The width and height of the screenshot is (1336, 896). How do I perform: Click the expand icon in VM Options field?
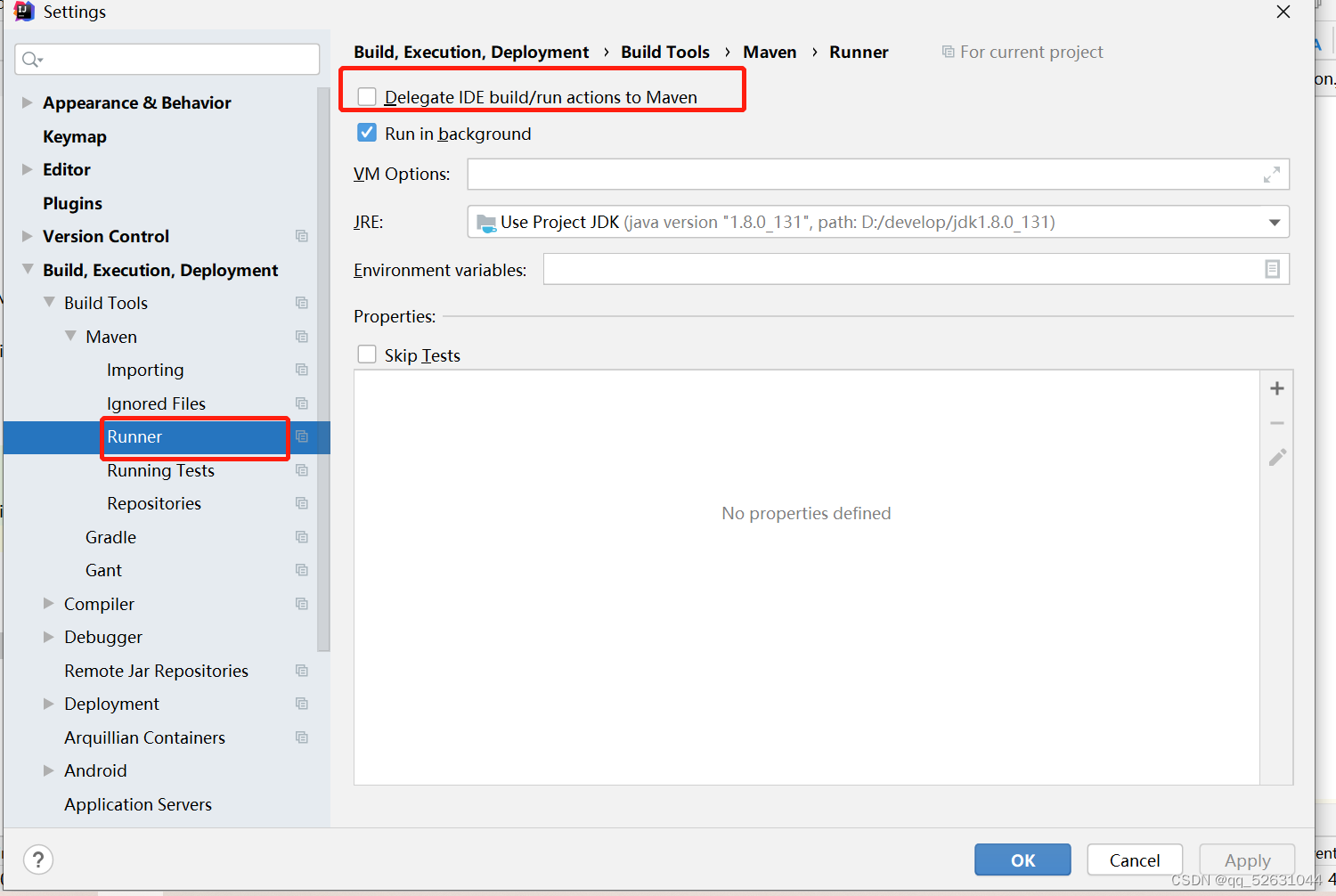point(1272,175)
